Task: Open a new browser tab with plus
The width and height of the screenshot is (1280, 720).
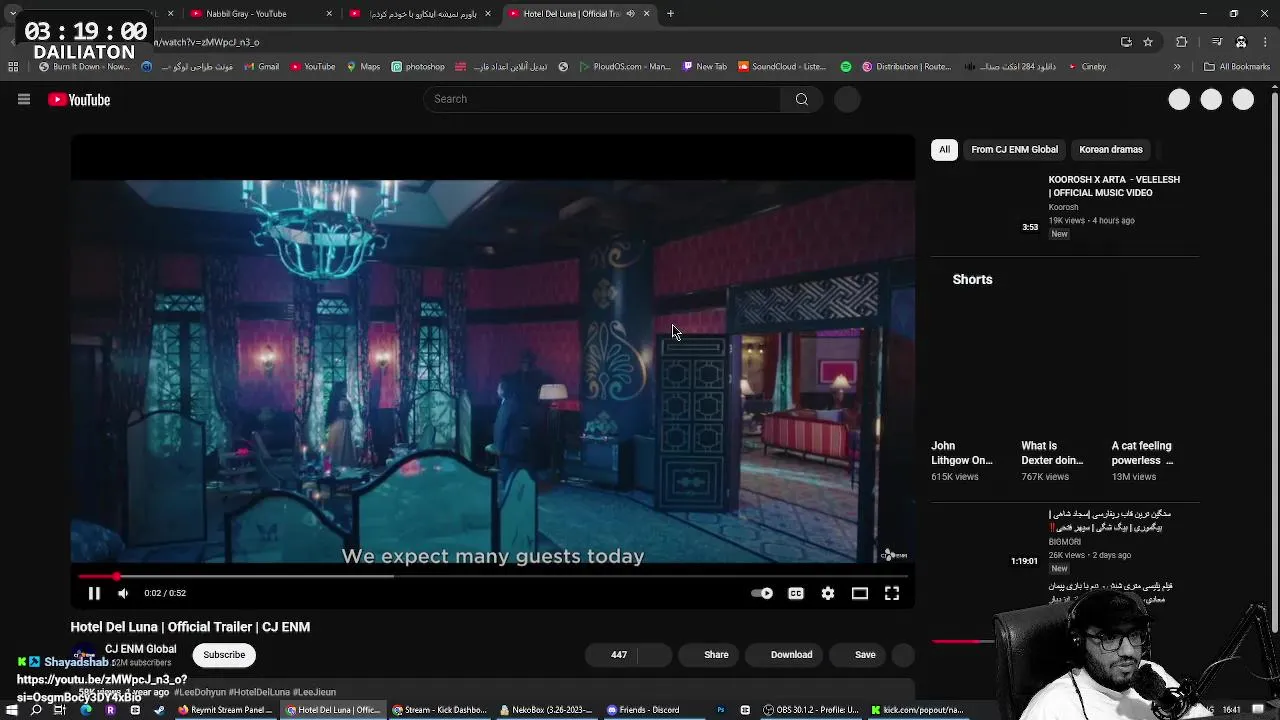Action: pos(670,14)
